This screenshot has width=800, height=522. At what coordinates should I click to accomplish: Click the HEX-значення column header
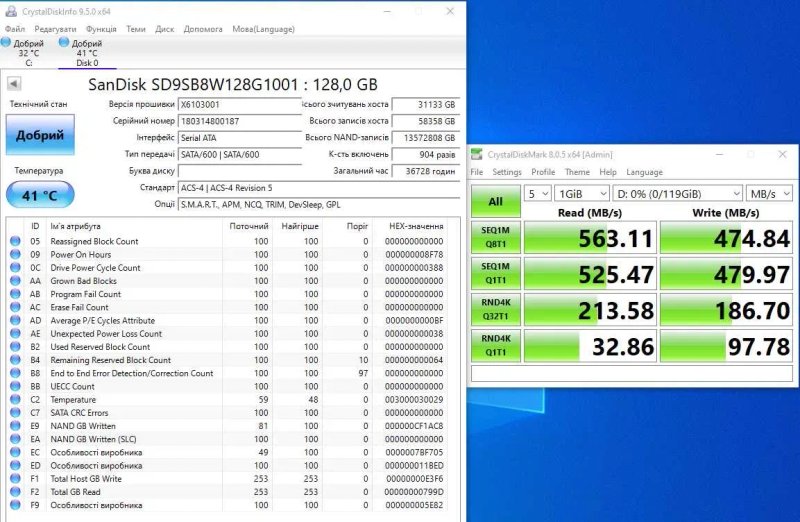416,226
